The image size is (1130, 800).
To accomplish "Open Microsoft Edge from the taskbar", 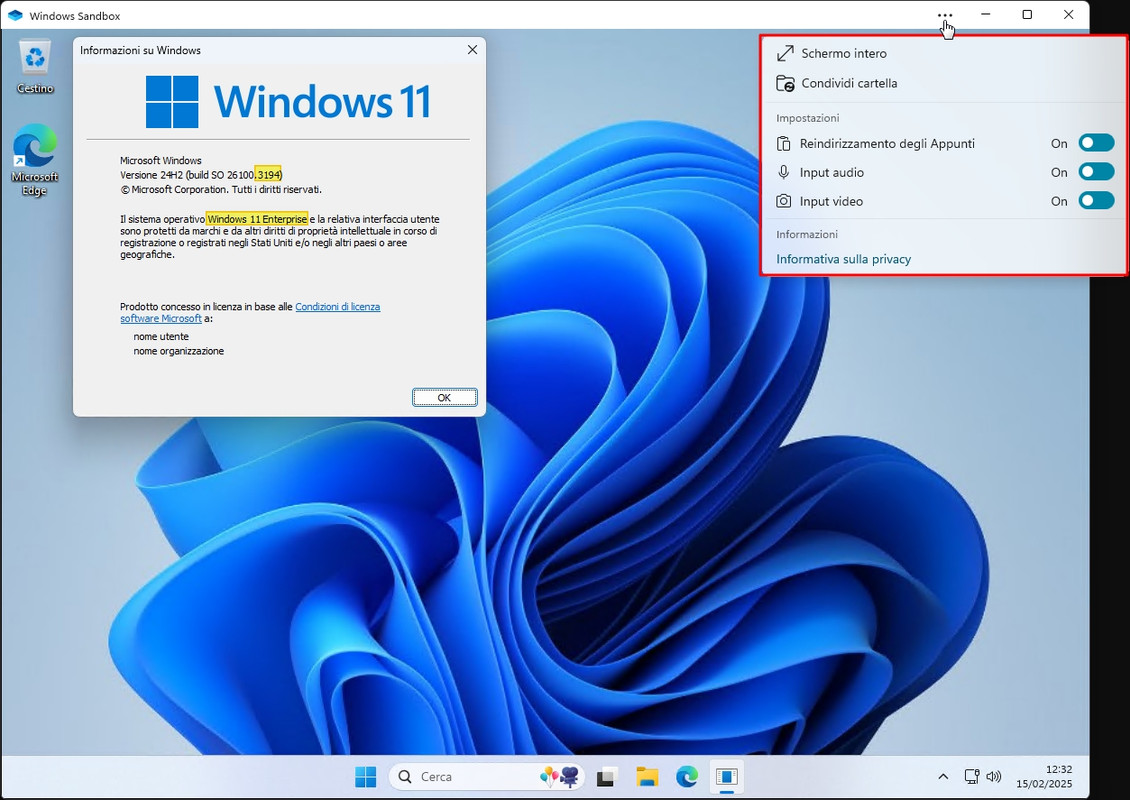I will click(687, 777).
